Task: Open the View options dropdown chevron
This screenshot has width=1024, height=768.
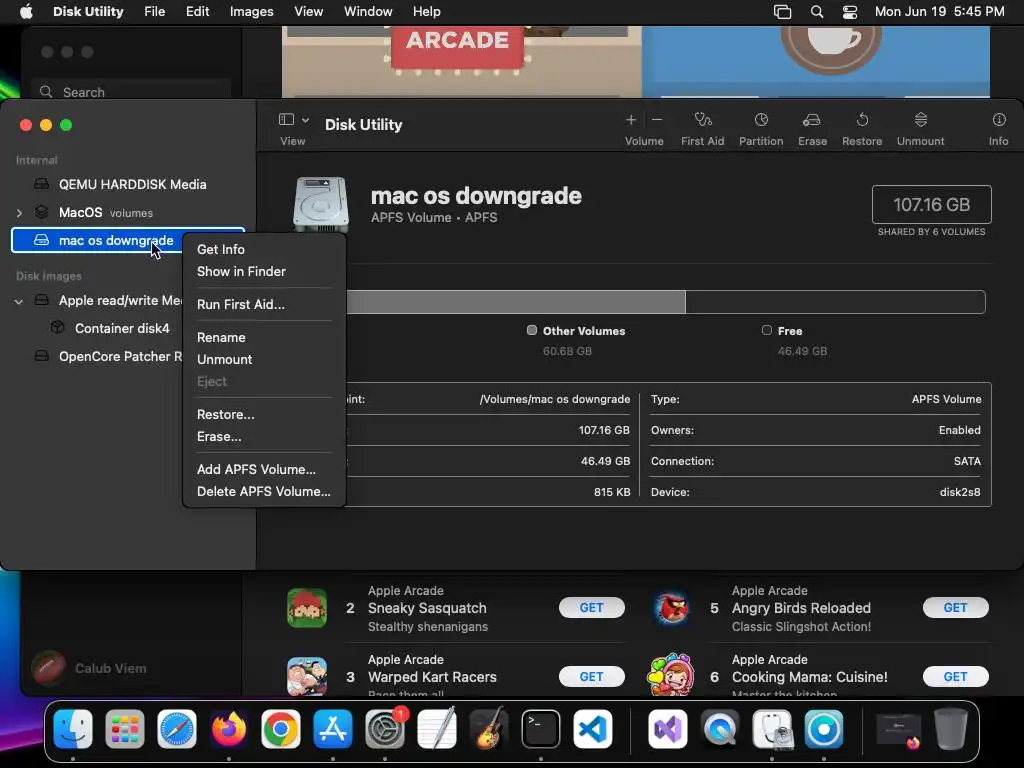Action: point(305,120)
